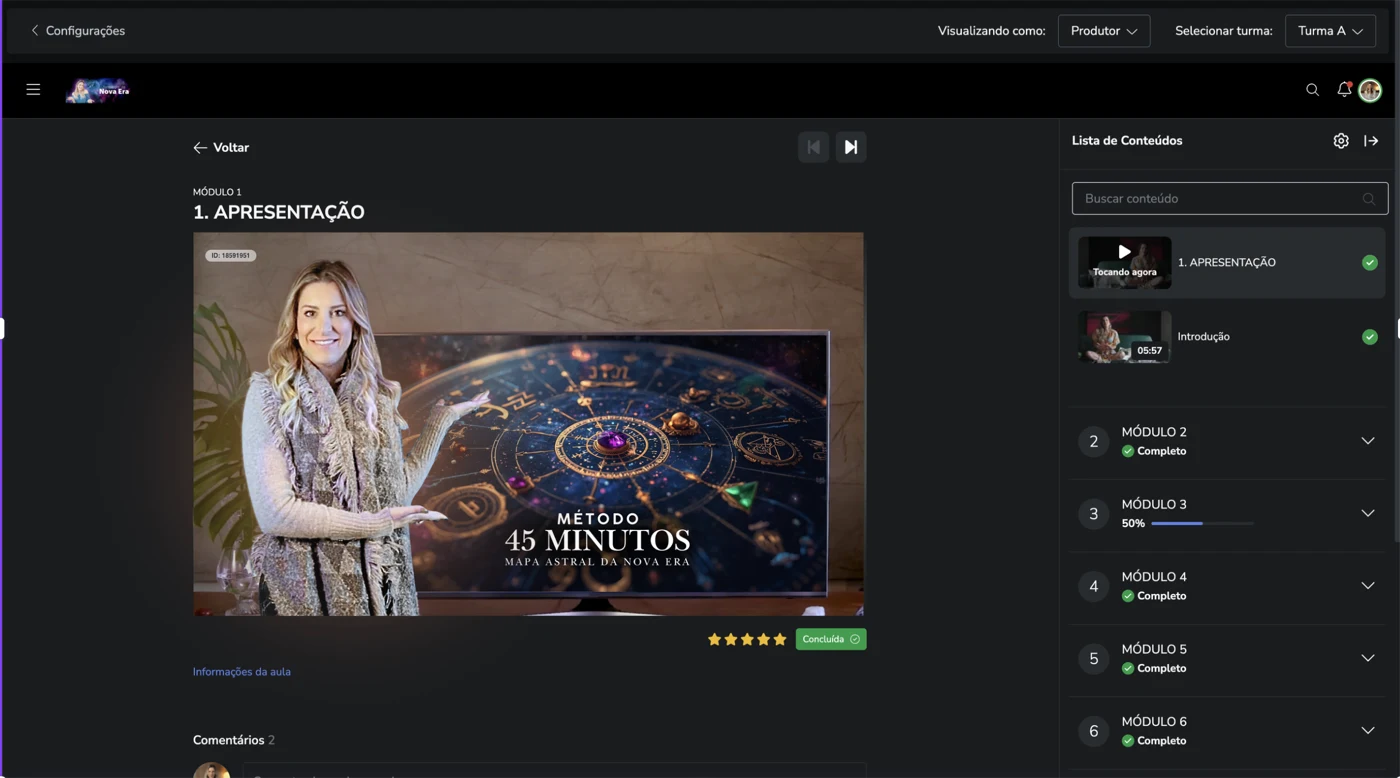Rate five stars on the lesson
Image resolution: width=1400 pixels, height=778 pixels.
tap(779, 638)
